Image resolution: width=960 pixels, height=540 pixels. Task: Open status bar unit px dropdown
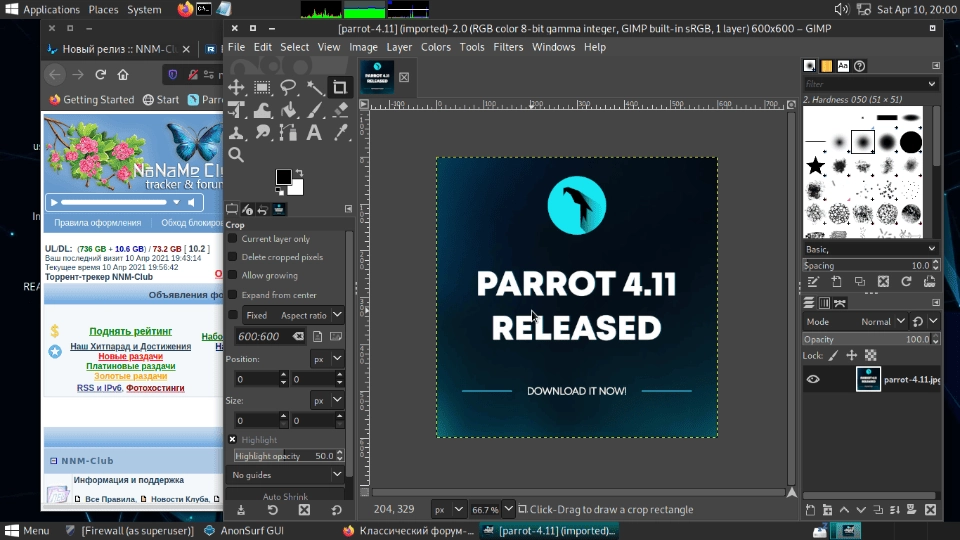(x=449, y=509)
